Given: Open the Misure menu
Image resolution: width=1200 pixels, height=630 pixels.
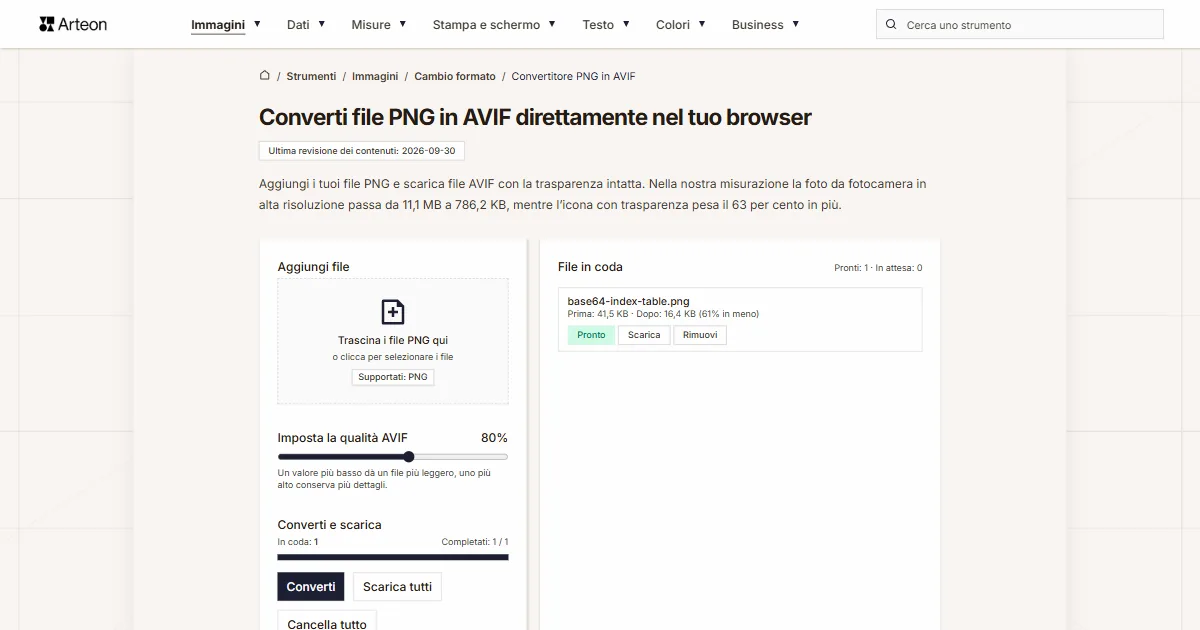Looking at the screenshot, I should pos(371,24).
